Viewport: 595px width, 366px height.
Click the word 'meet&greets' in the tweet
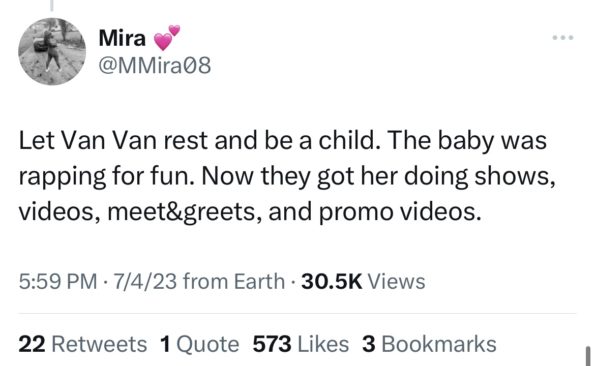click(182, 212)
